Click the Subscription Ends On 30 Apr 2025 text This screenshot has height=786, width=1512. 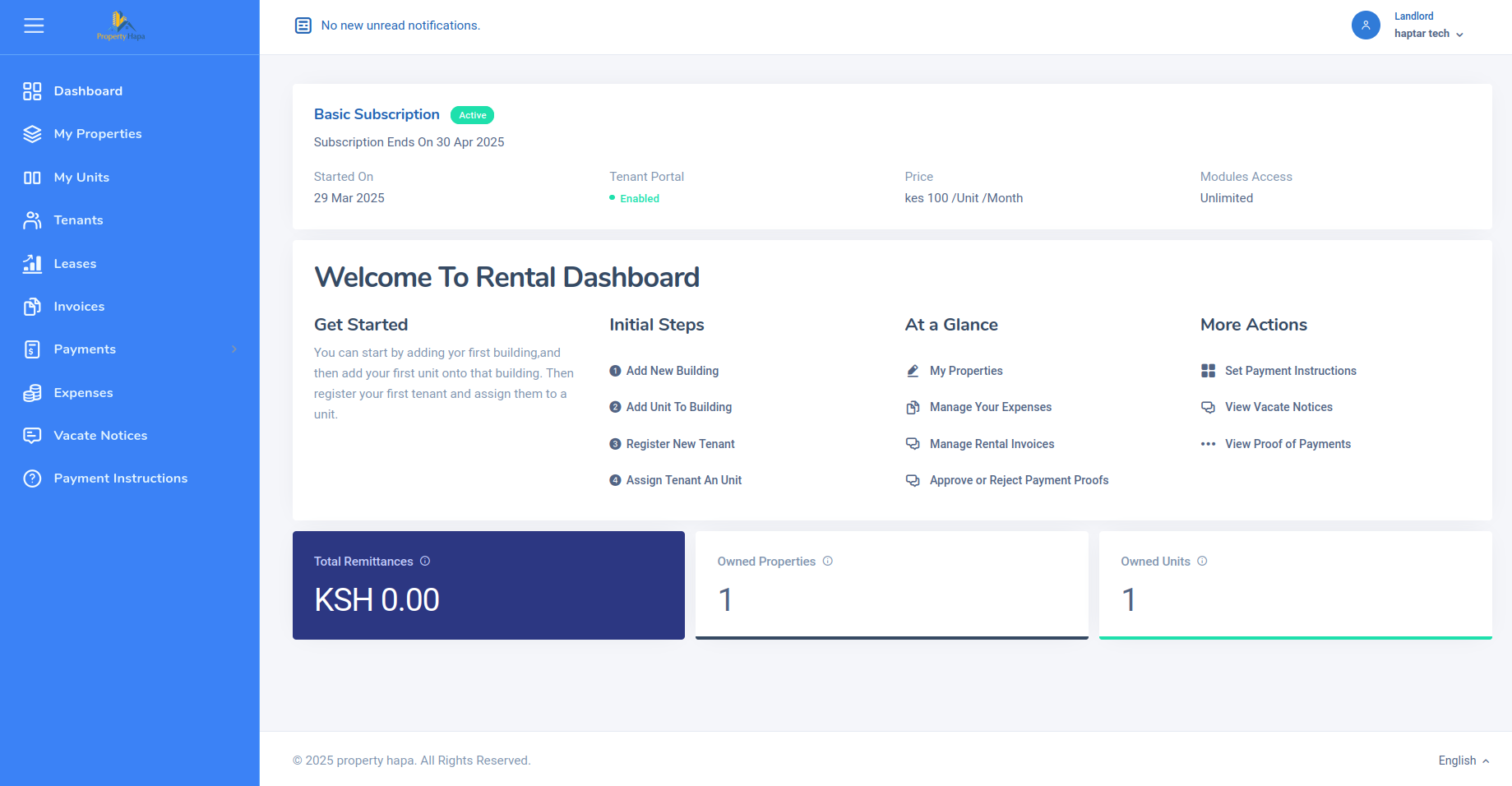(409, 142)
